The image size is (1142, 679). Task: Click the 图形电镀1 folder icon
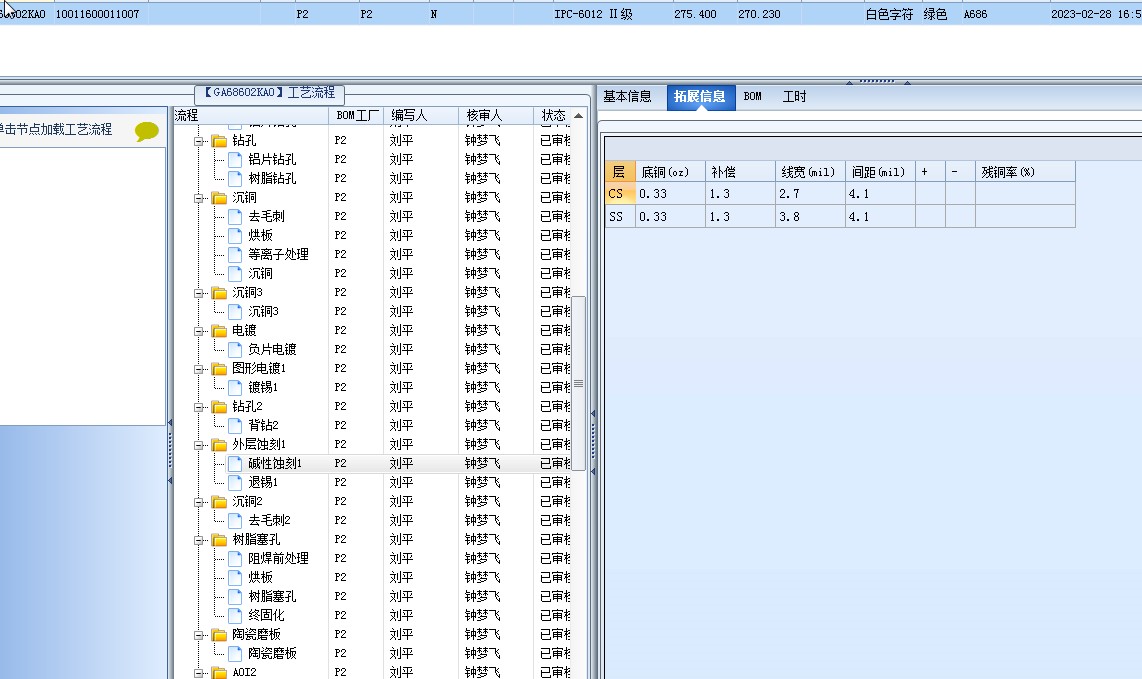[219, 368]
